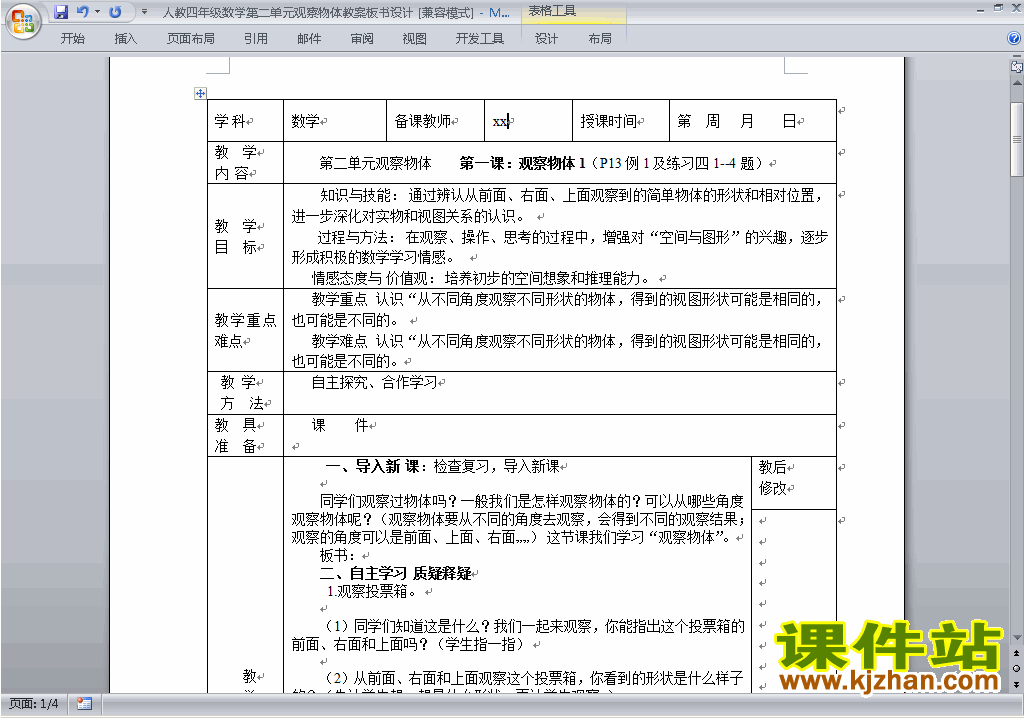
Task: Open Customize Quick Access Toolbar dropdown
Action: 144,12
